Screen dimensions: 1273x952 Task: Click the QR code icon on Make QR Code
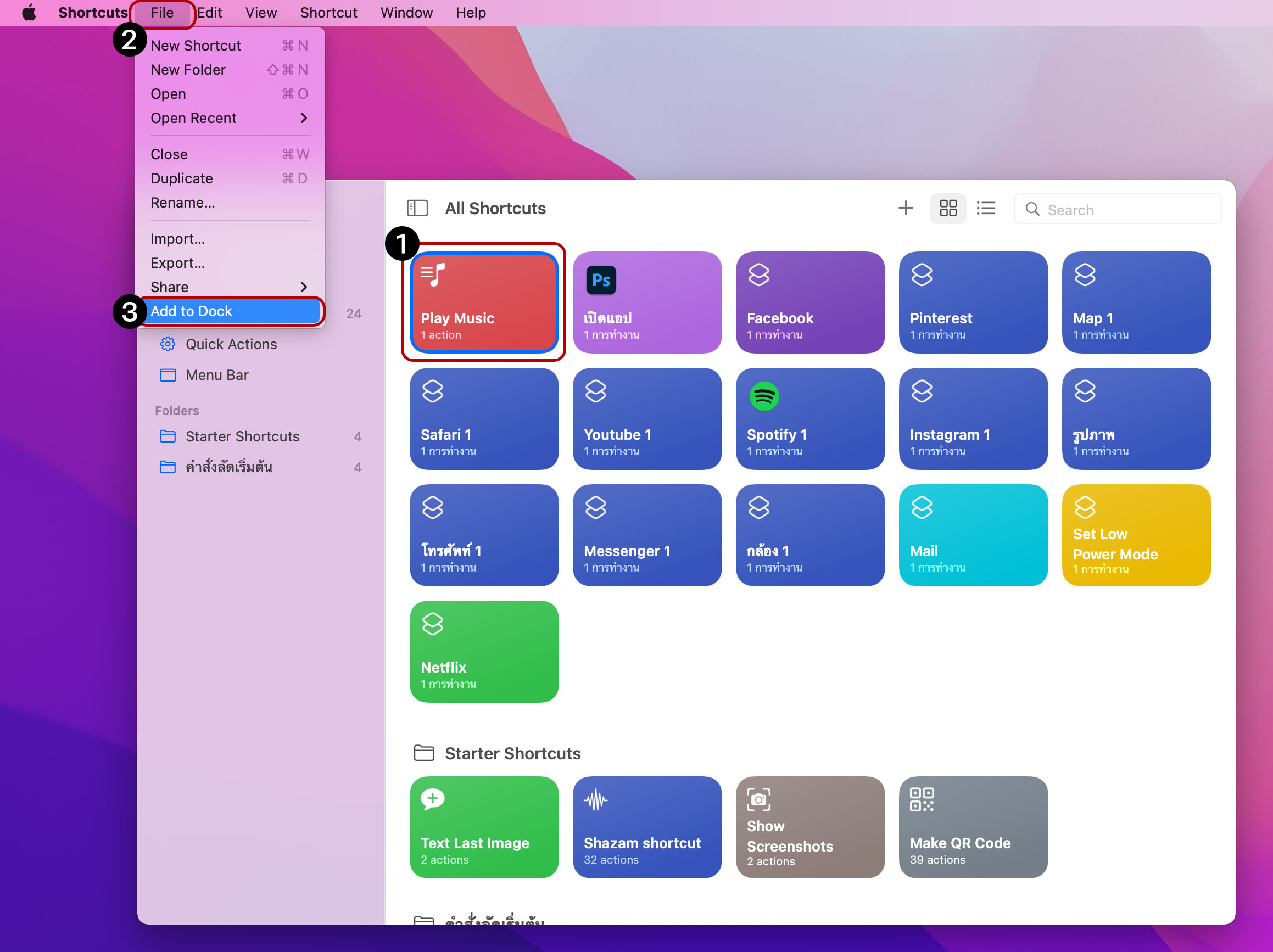point(922,799)
